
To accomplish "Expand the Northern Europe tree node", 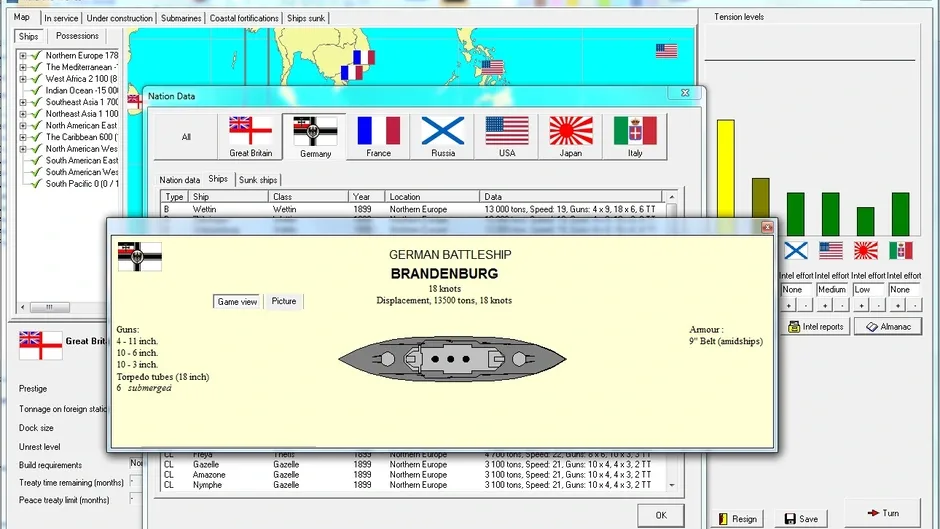I will [x=23, y=56].
